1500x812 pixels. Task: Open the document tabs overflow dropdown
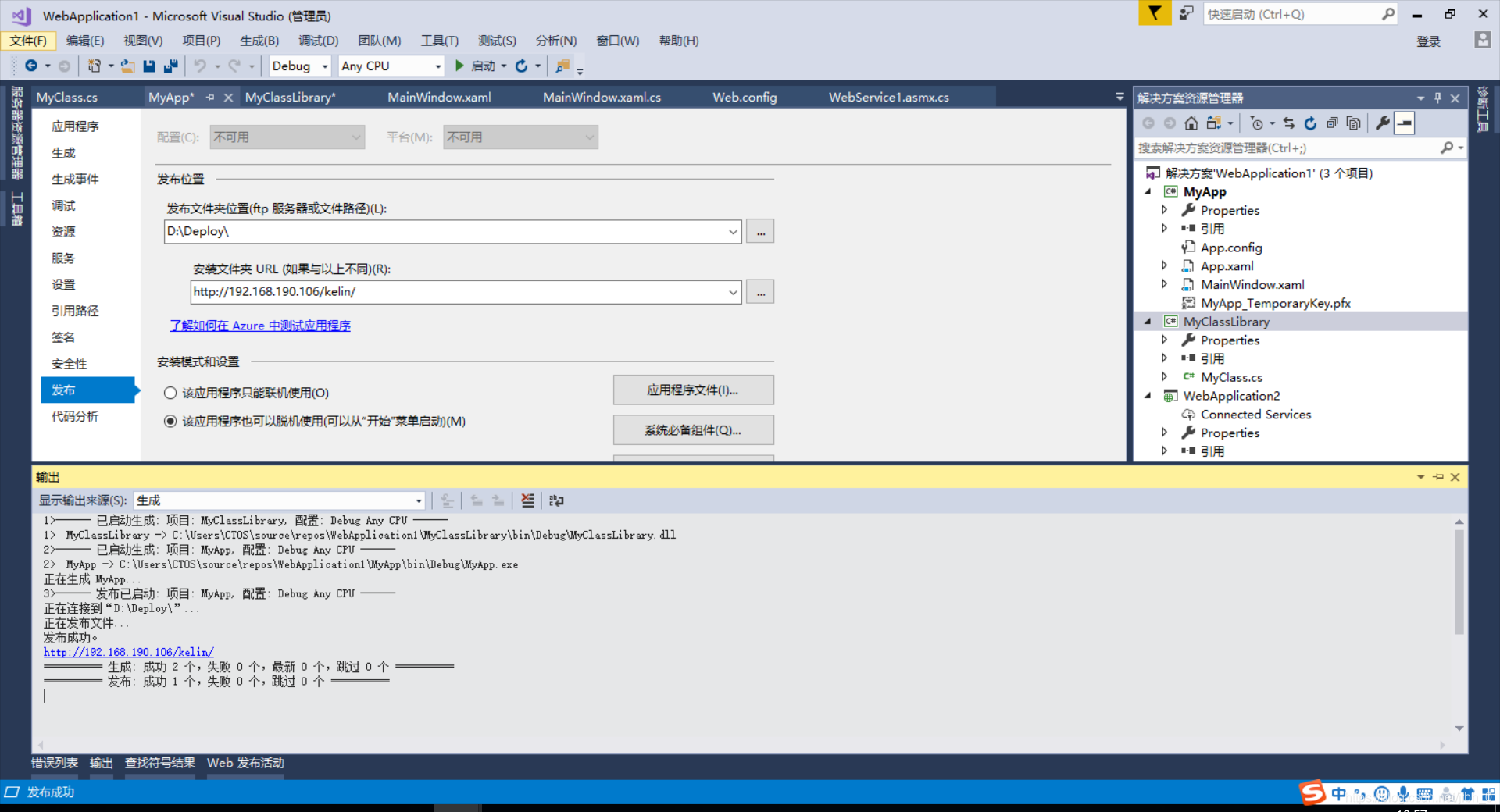1120,97
